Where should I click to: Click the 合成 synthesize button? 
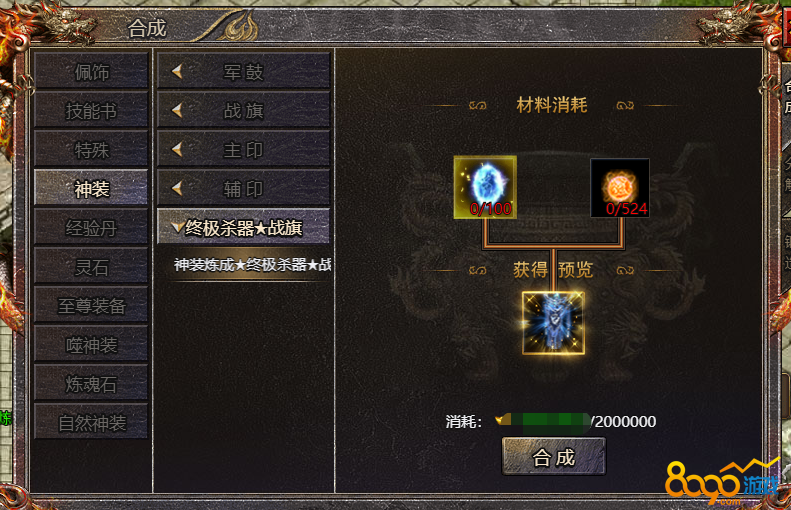(x=554, y=457)
